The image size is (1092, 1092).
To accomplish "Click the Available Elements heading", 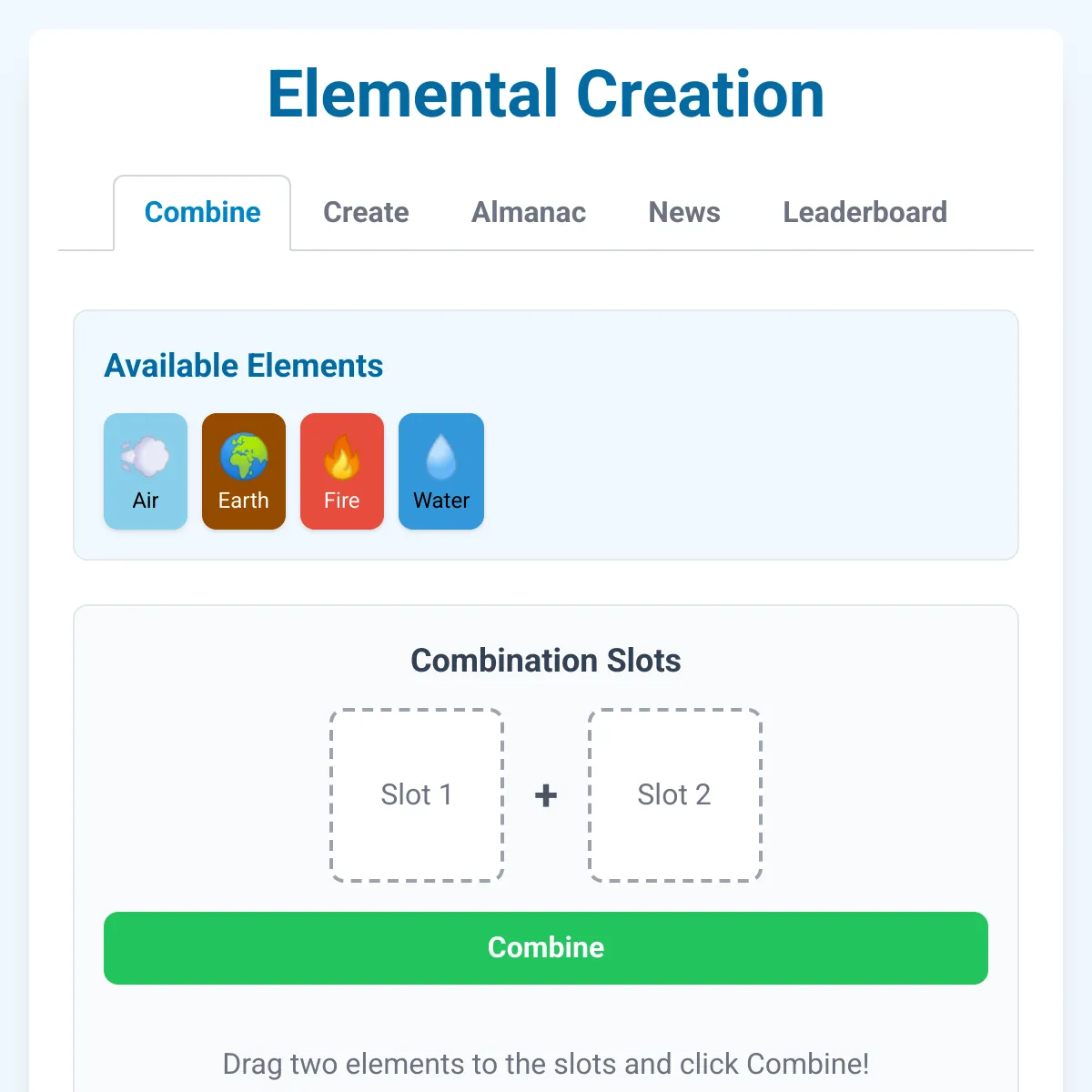I will point(243,366).
